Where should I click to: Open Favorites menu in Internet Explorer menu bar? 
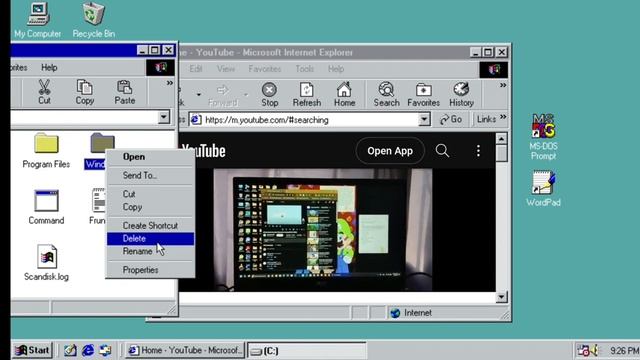click(x=264, y=69)
